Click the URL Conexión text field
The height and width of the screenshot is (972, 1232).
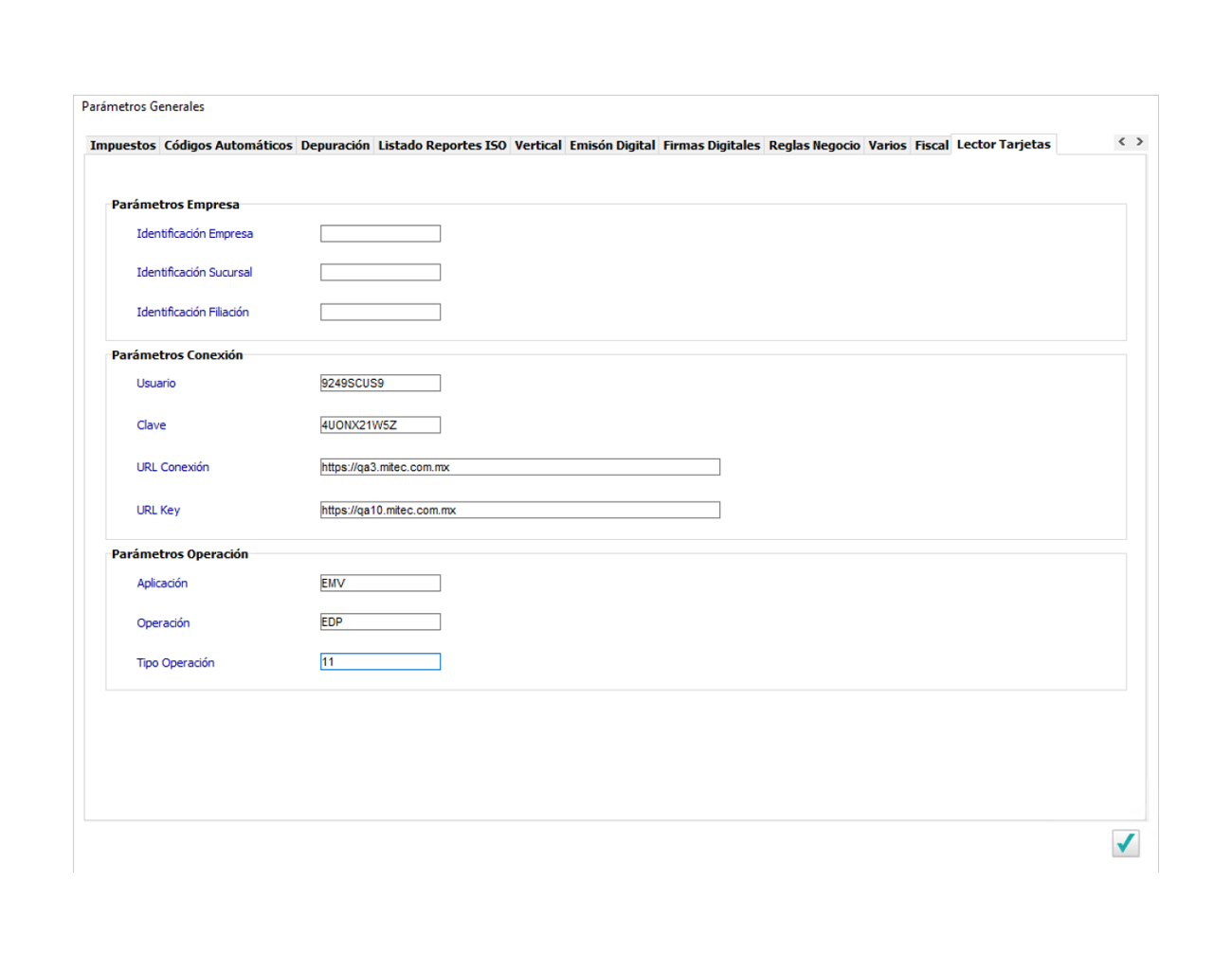519,467
